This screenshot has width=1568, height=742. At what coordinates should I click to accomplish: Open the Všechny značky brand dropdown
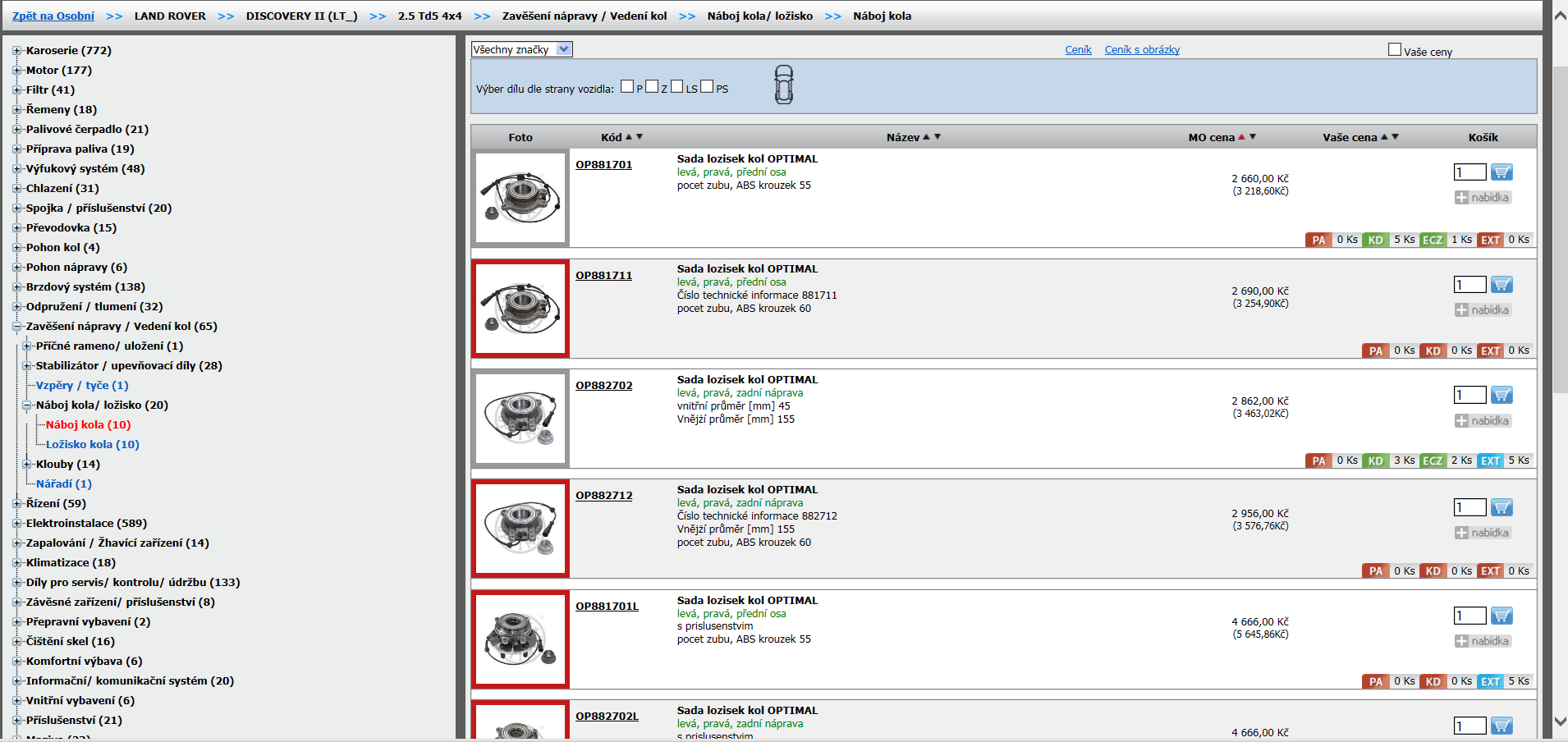click(521, 50)
